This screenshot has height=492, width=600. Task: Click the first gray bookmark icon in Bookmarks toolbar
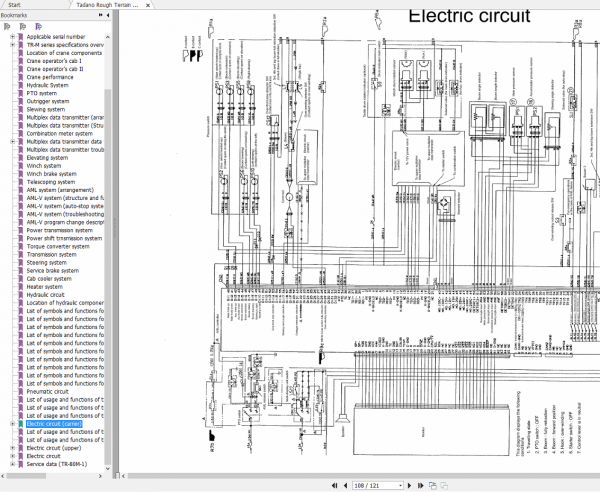(x=7, y=26)
